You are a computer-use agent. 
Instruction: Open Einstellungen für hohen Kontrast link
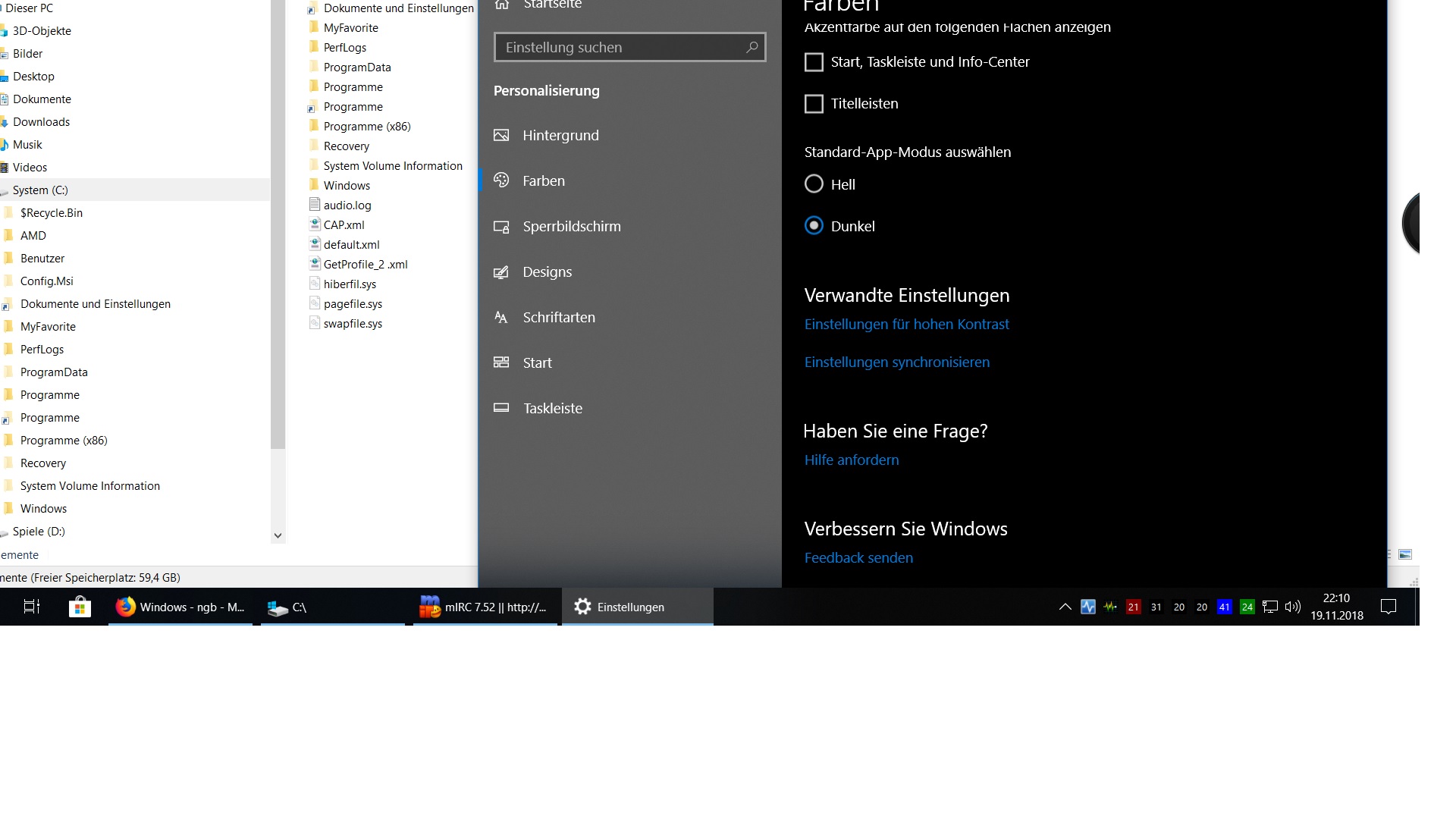click(x=906, y=325)
